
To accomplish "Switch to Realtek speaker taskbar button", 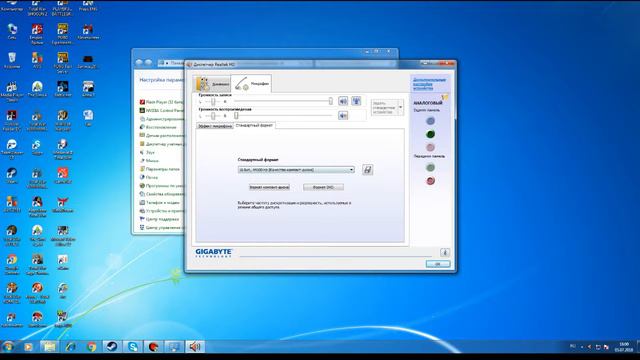I will (x=195, y=347).
